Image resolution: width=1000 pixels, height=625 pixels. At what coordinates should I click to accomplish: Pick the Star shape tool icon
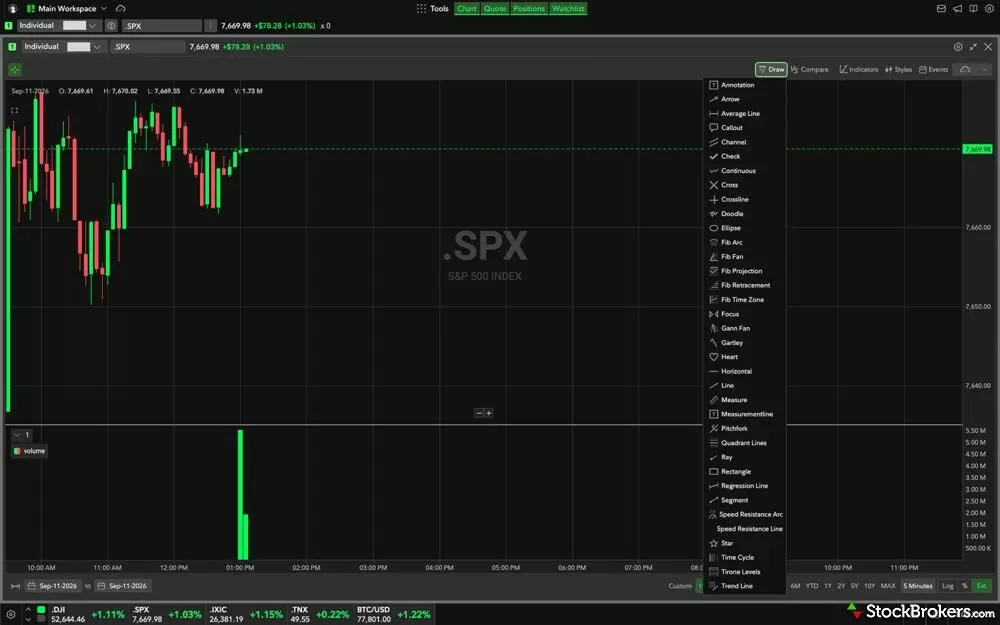pyautogui.click(x=714, y=543)
